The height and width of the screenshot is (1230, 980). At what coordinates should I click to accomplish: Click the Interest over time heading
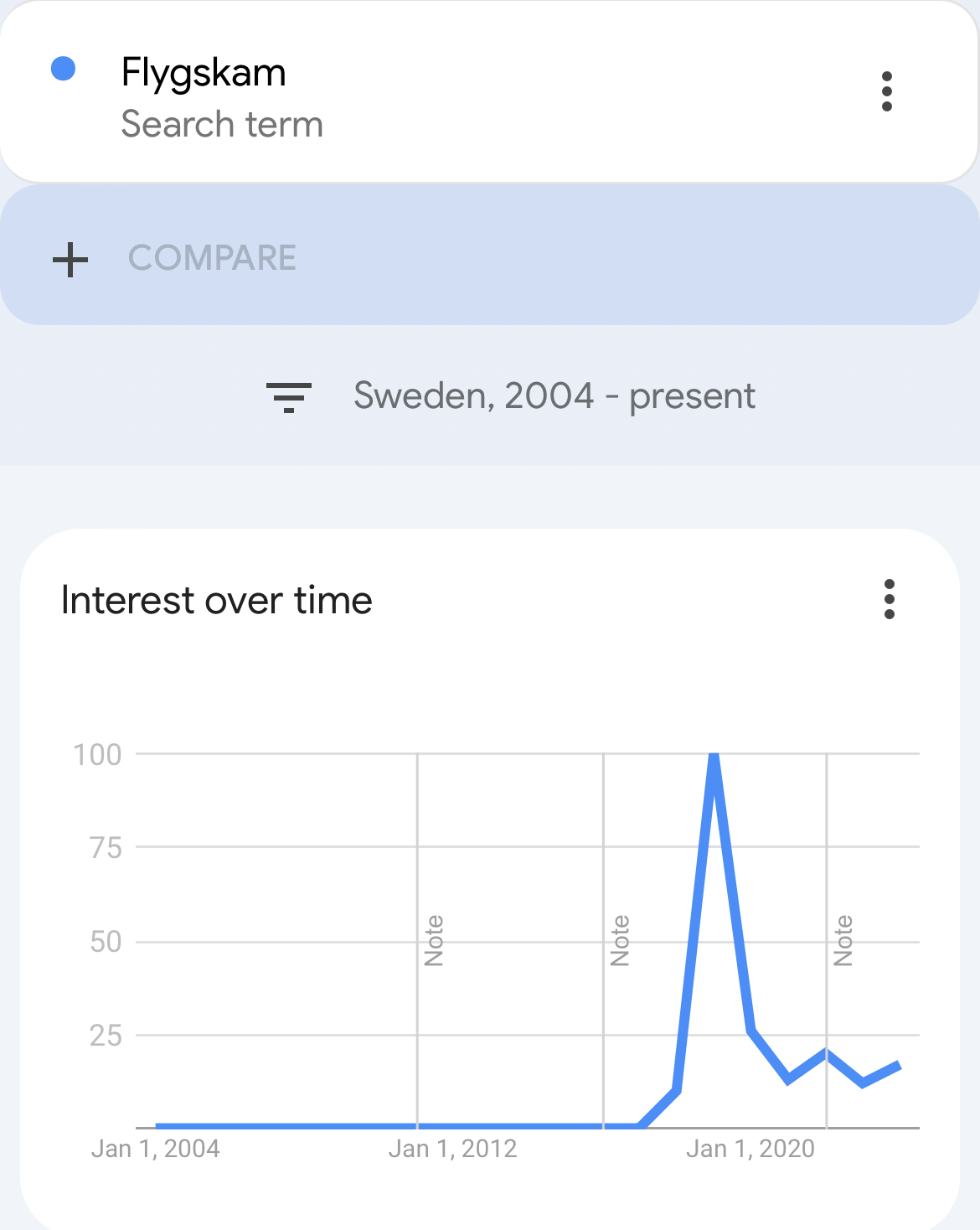(217, 600)
